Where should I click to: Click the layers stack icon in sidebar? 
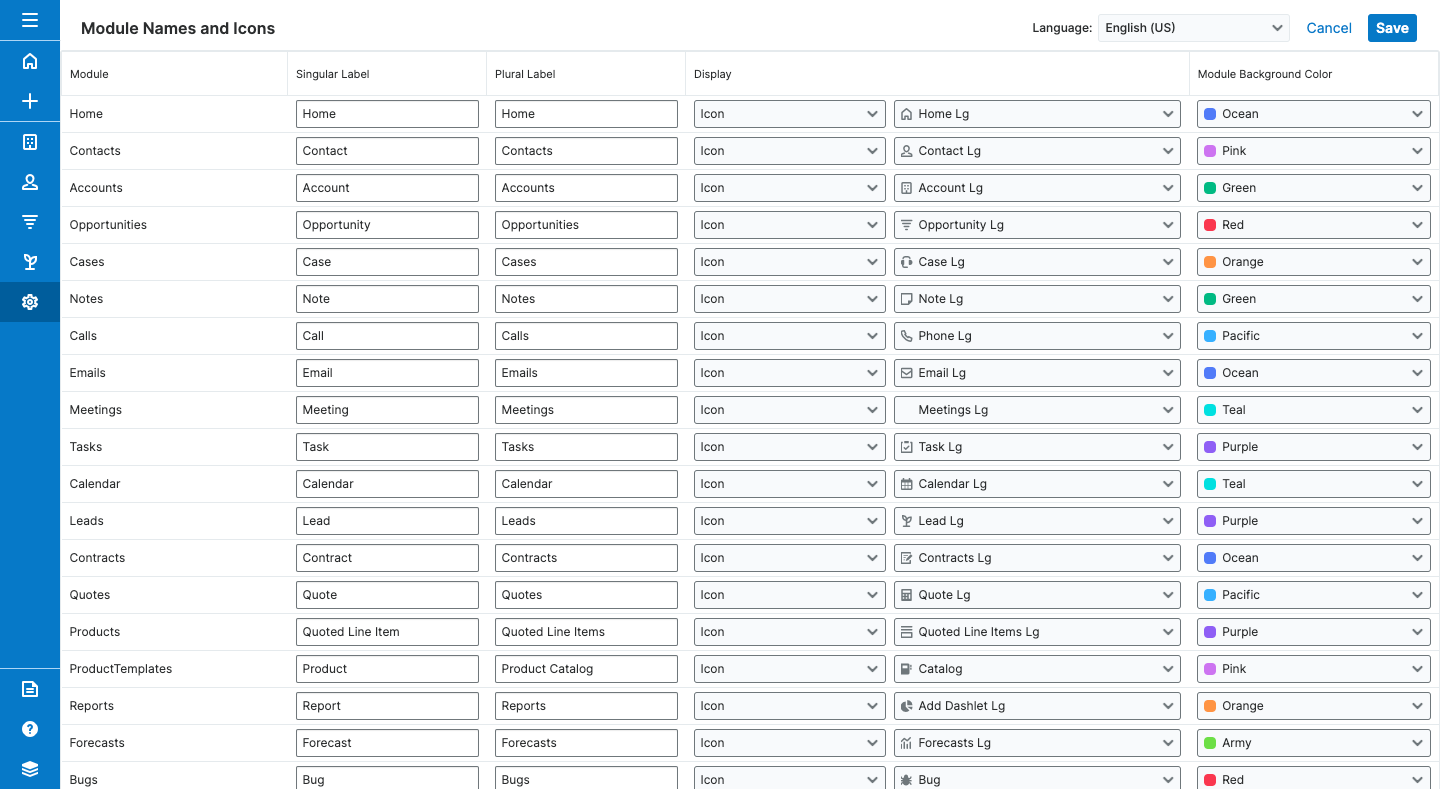pos(30,769)
